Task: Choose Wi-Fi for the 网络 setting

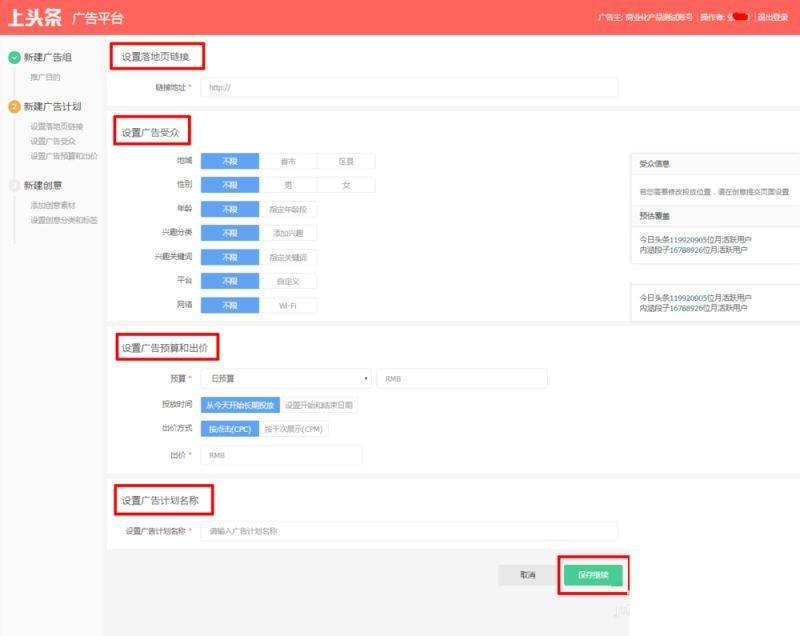Action: point(288,305)
